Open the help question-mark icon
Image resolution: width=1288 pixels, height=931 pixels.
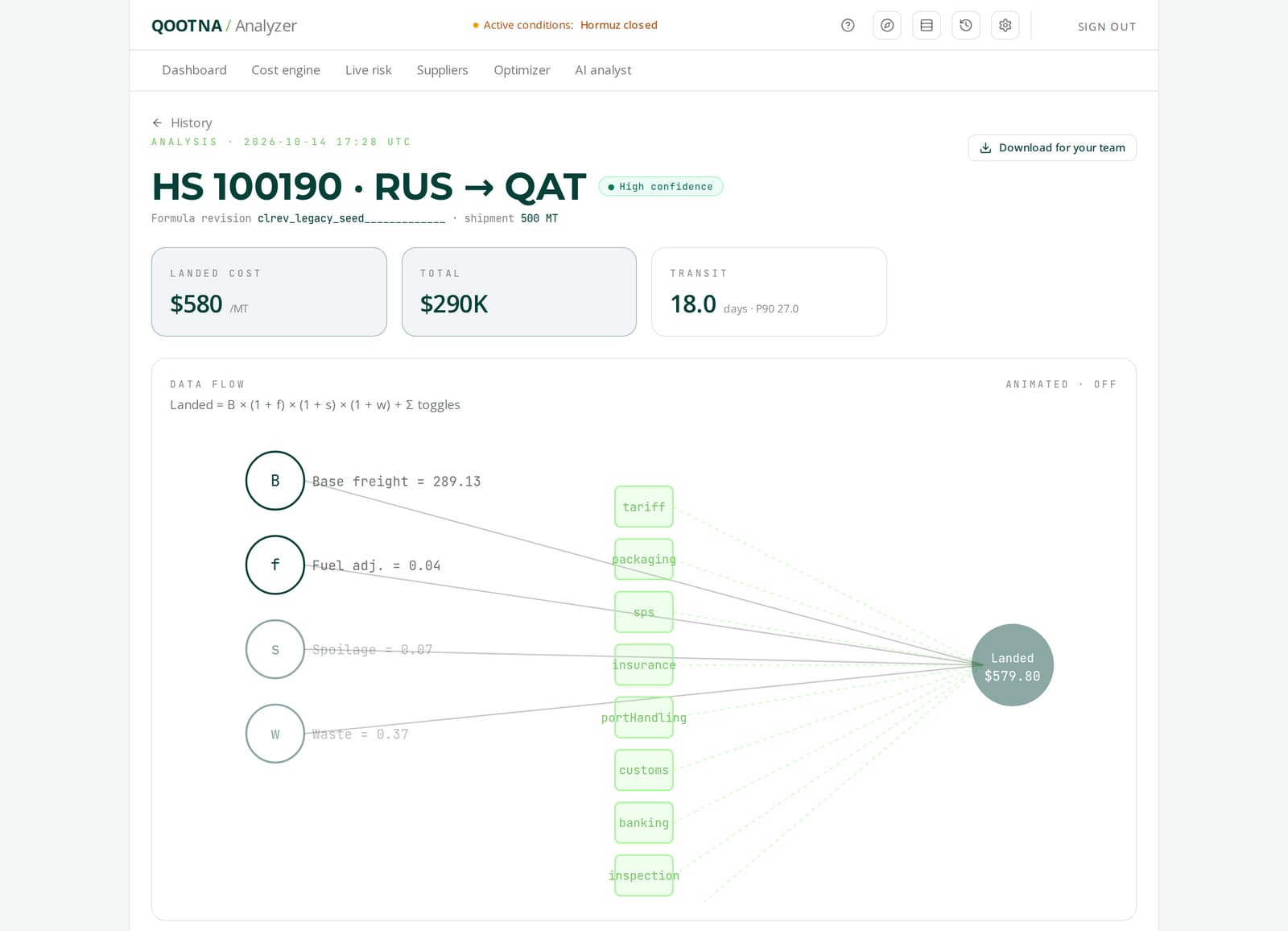tap(848, 26)
